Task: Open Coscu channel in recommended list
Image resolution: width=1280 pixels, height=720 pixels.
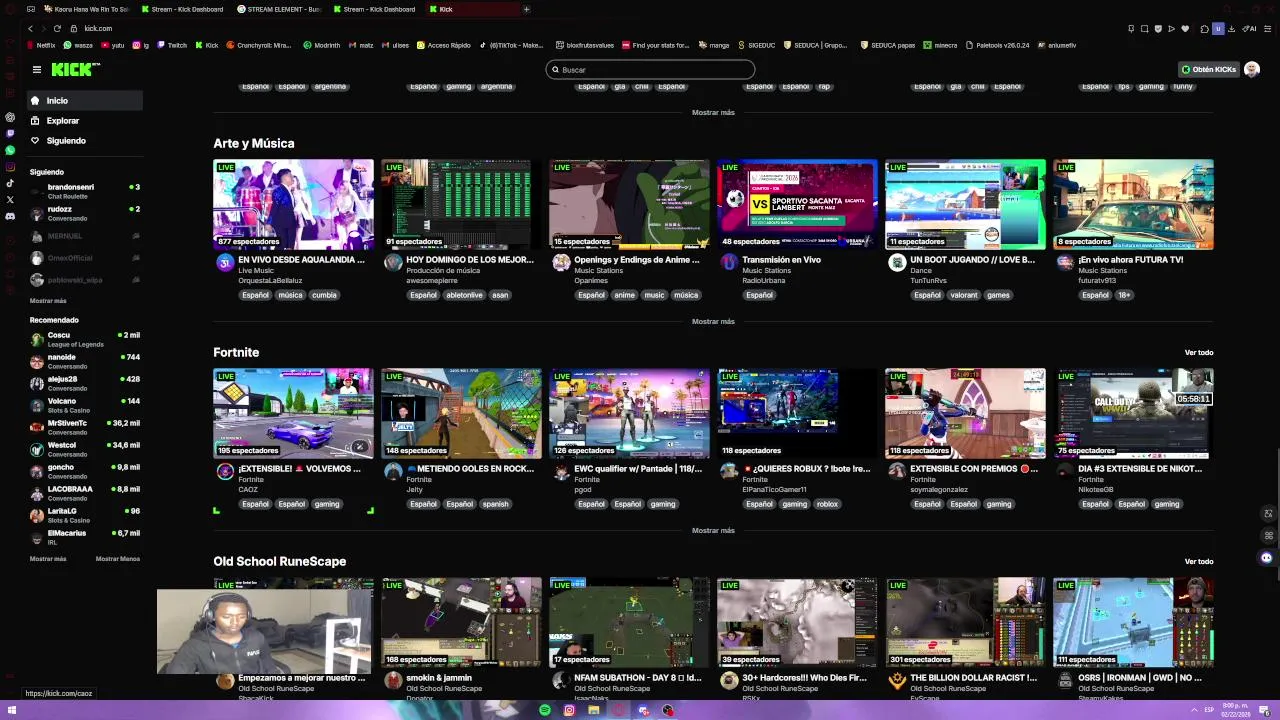Action: click(84, 339)
